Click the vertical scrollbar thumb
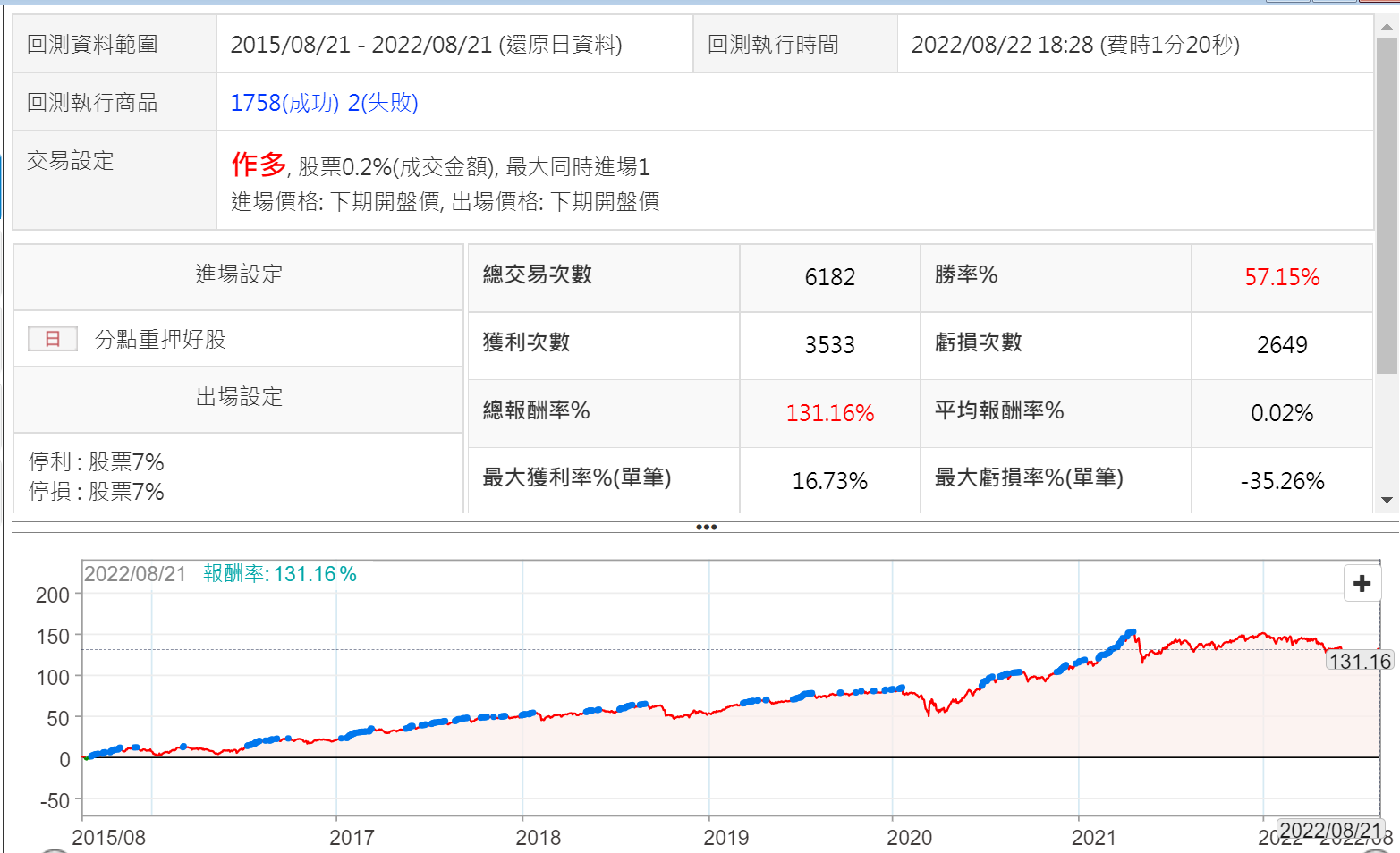This screenshot has height=853, width=1400. point(1387,206)
